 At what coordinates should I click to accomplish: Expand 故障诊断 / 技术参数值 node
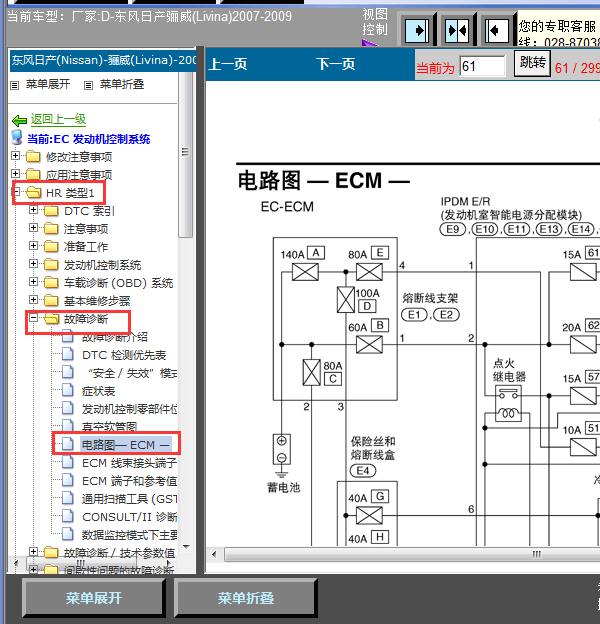coord(33,552)
